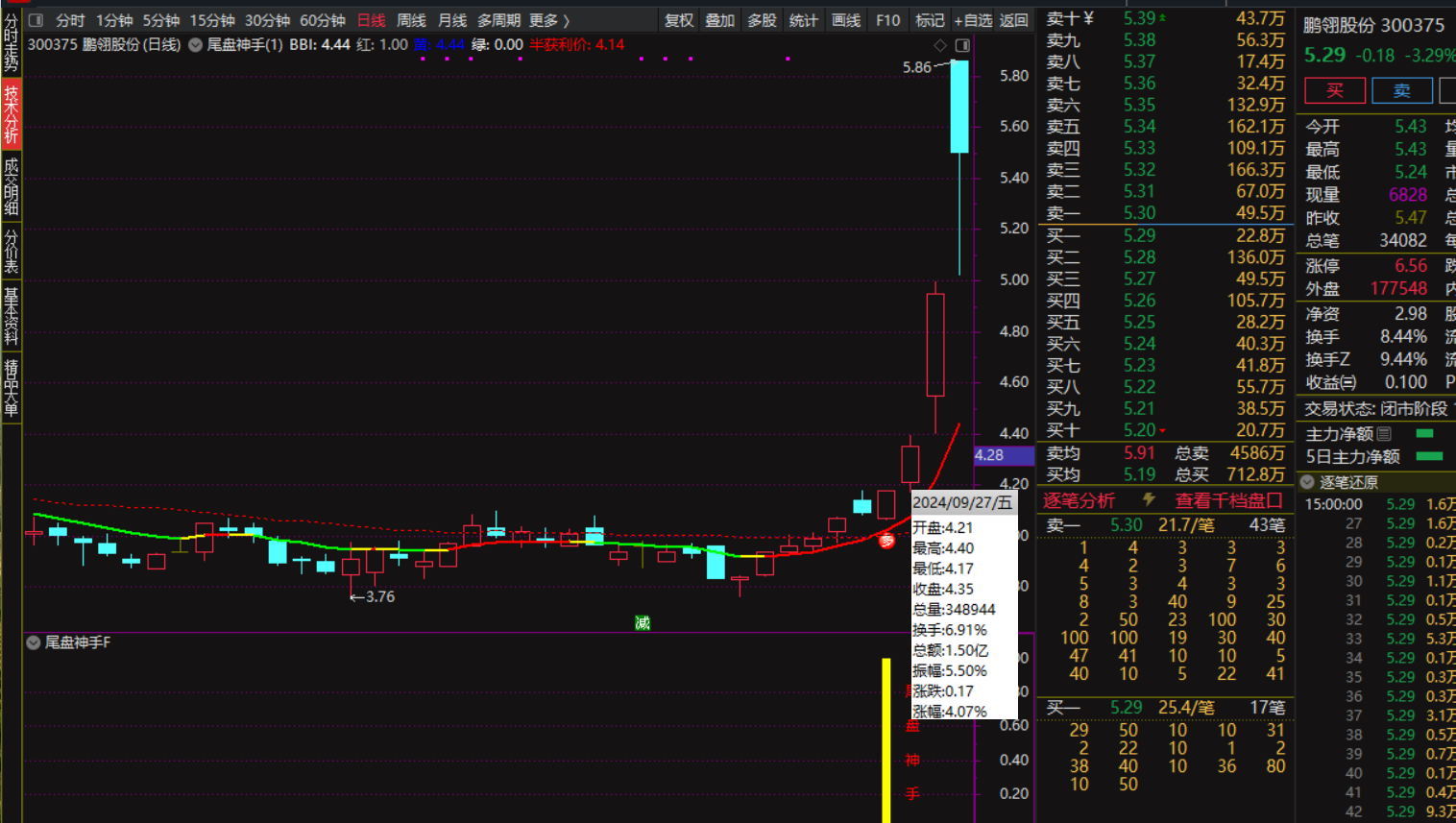The height and width of the screenshot is (823, 1456).
Task: Click the red 多 signal marker on chart
Action: [x=886, y=541]
